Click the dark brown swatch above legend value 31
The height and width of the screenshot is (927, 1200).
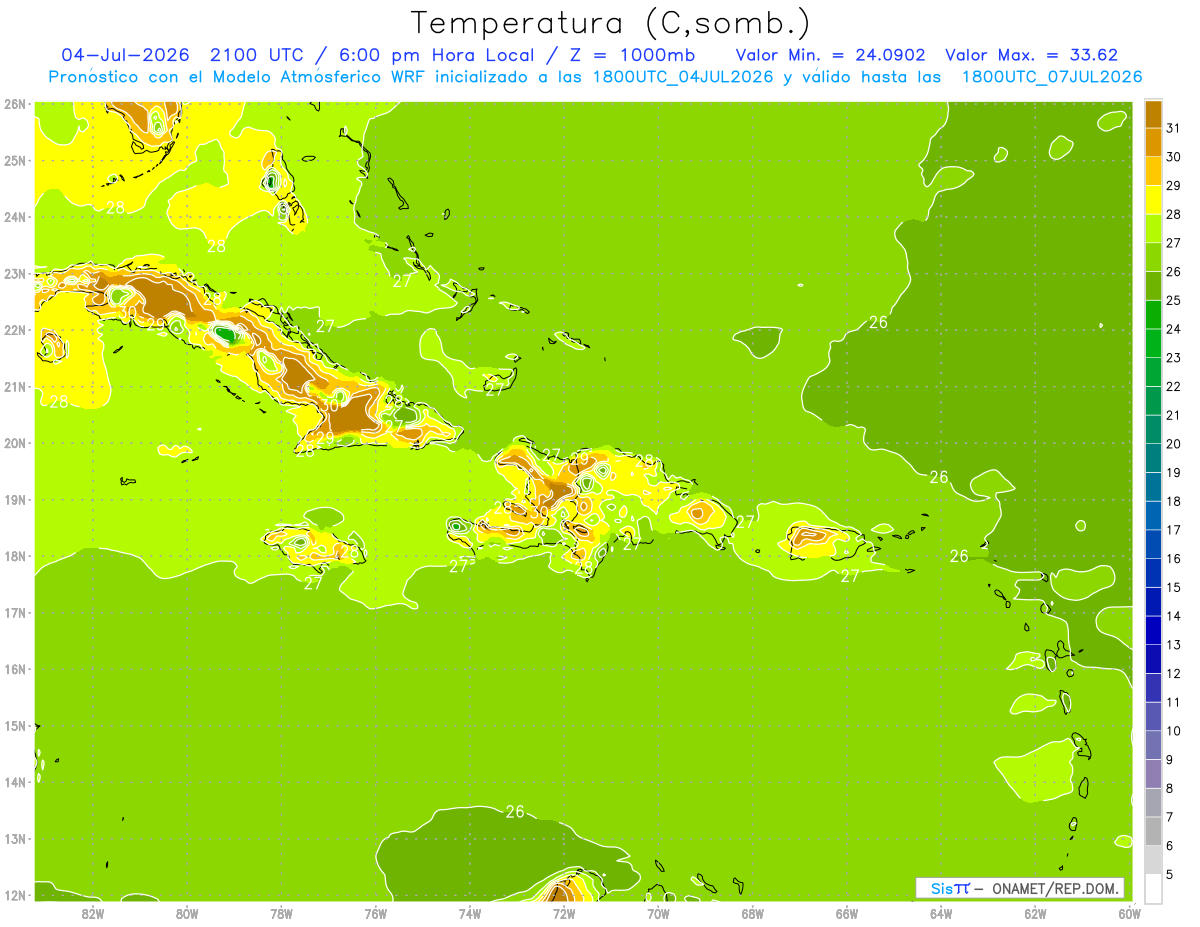click(1153, 114)
